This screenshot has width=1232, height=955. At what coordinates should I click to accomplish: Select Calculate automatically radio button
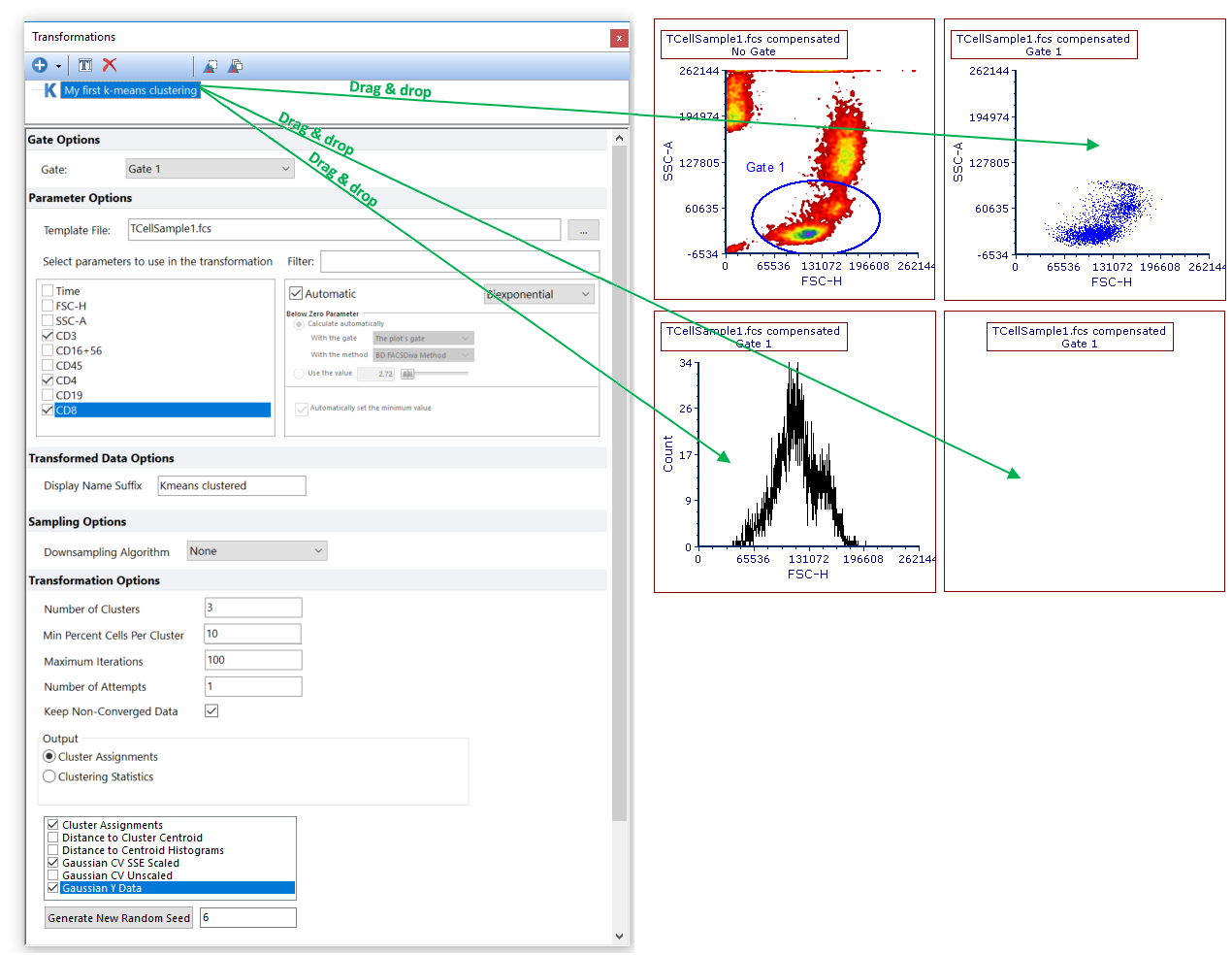pos(299,324)
